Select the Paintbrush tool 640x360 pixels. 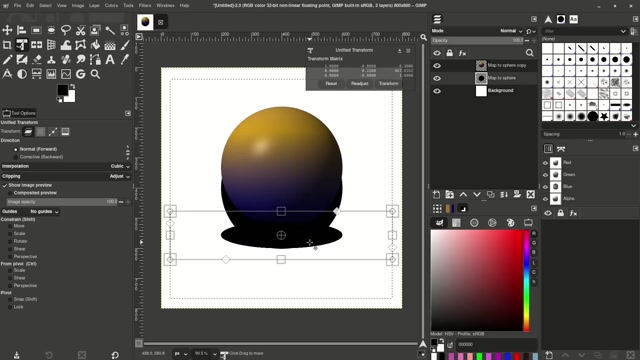point(124,44)
